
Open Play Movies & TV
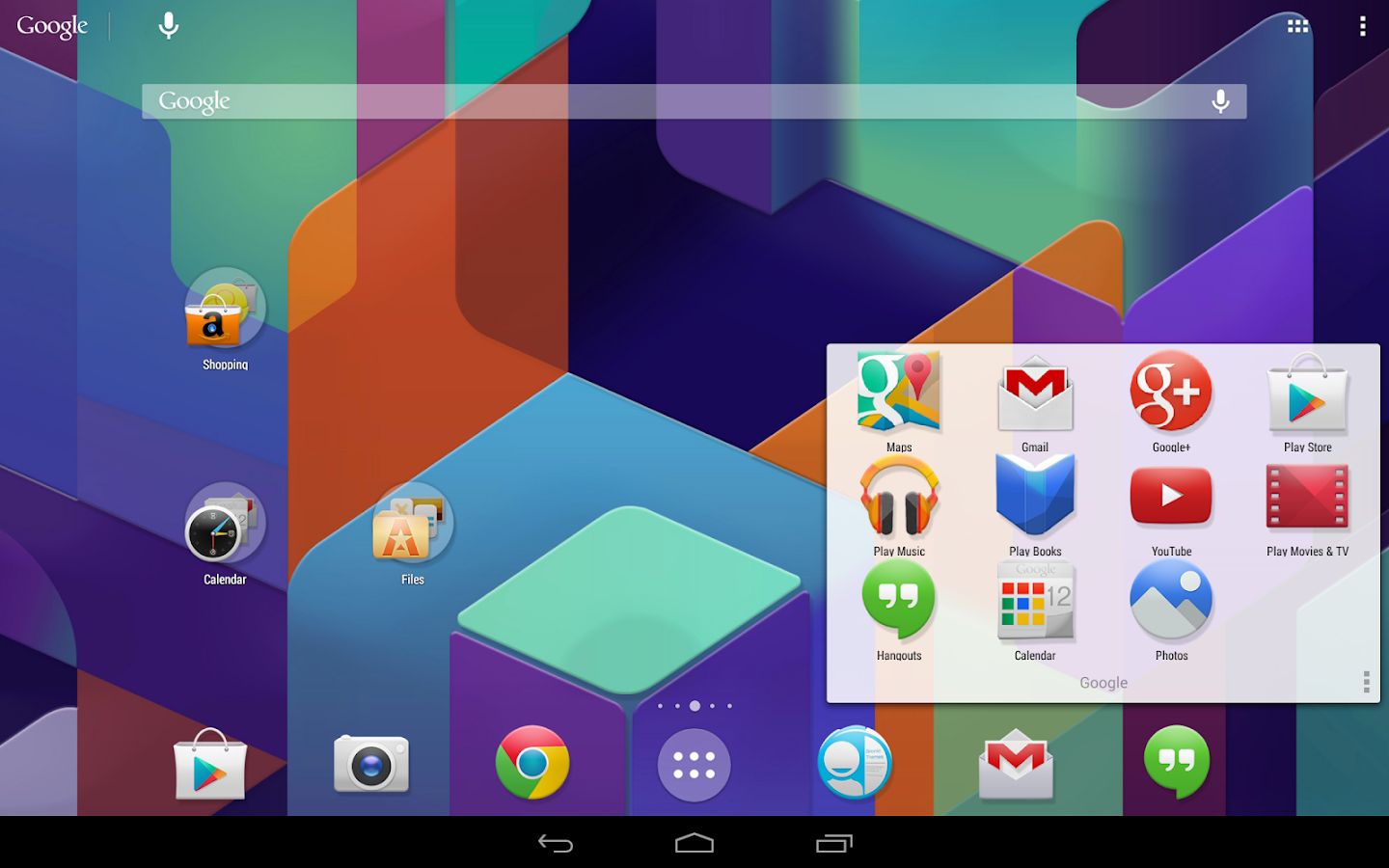pyautogui.click(x=1307, y=497)
